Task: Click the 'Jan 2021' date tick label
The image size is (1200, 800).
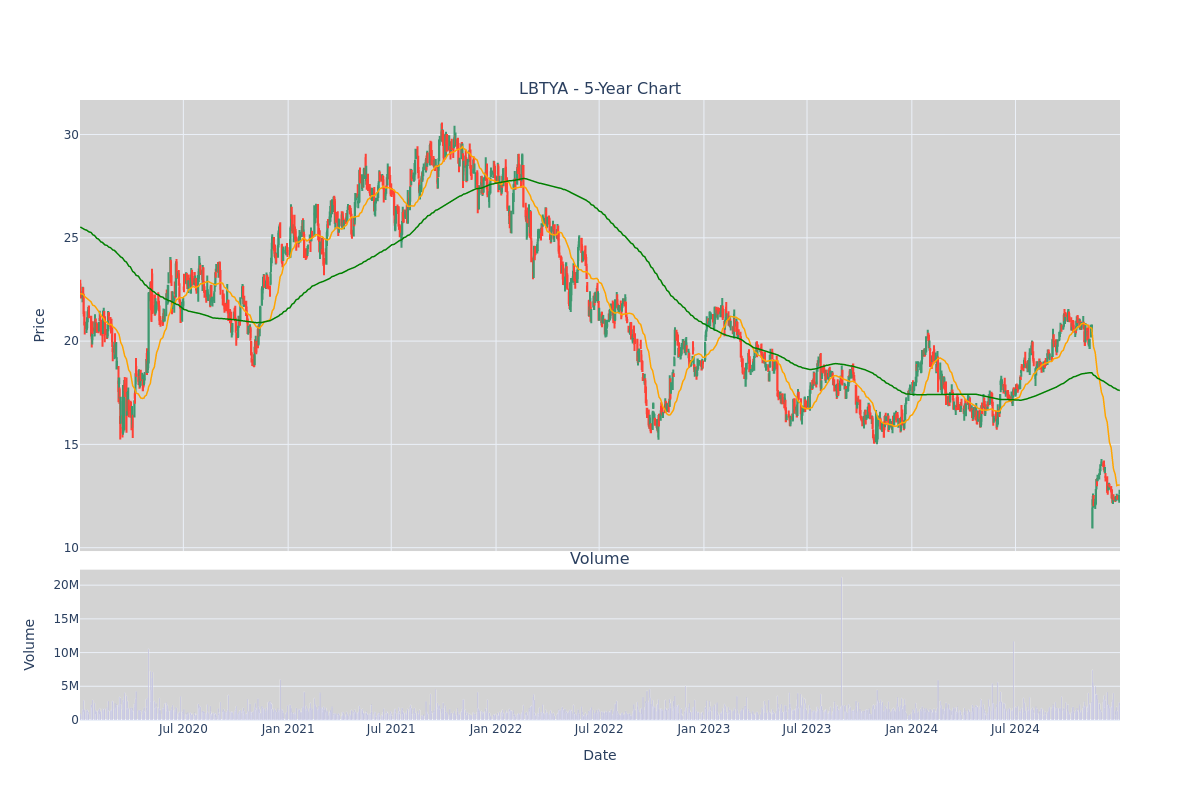Action: coord(288,729)
